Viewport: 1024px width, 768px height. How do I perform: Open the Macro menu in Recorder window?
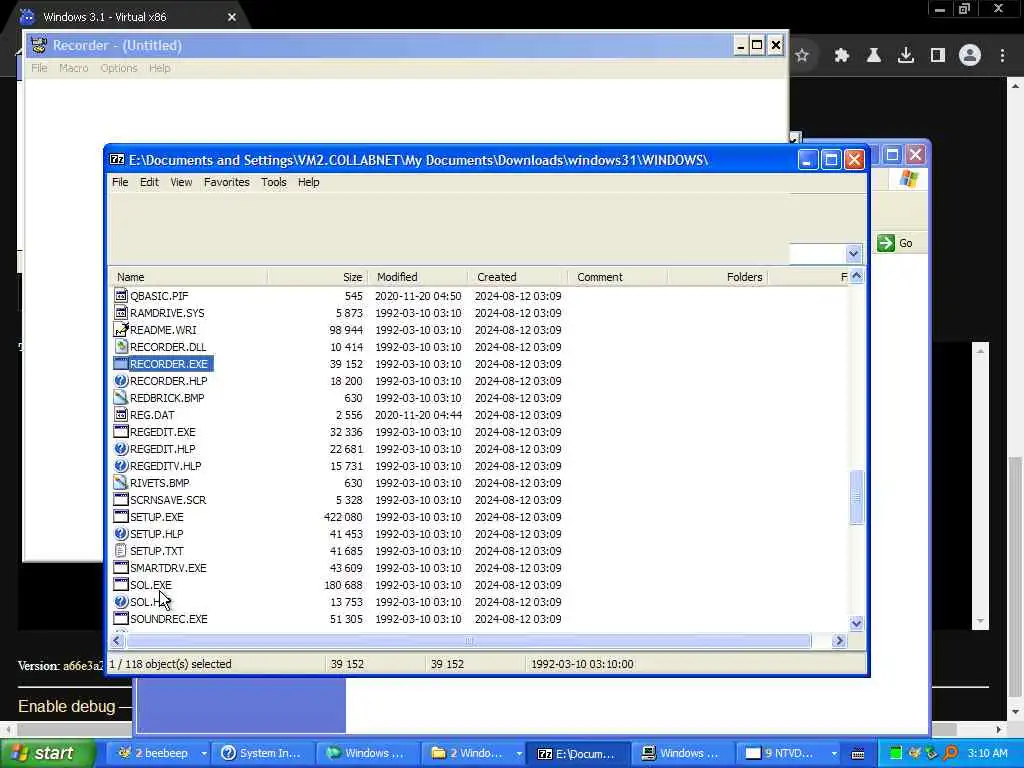73,68
